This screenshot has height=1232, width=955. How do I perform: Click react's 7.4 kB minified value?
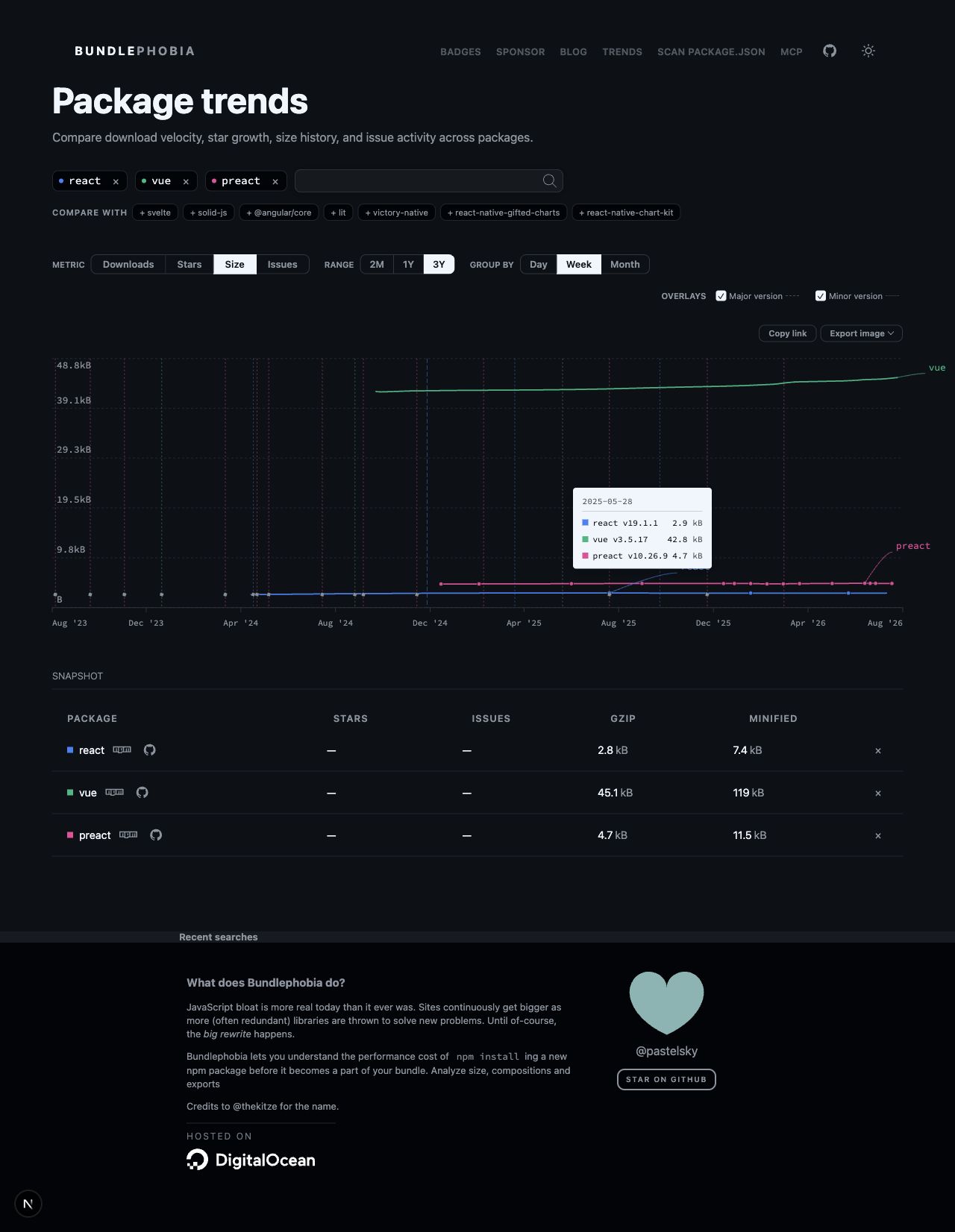(748, 750)
